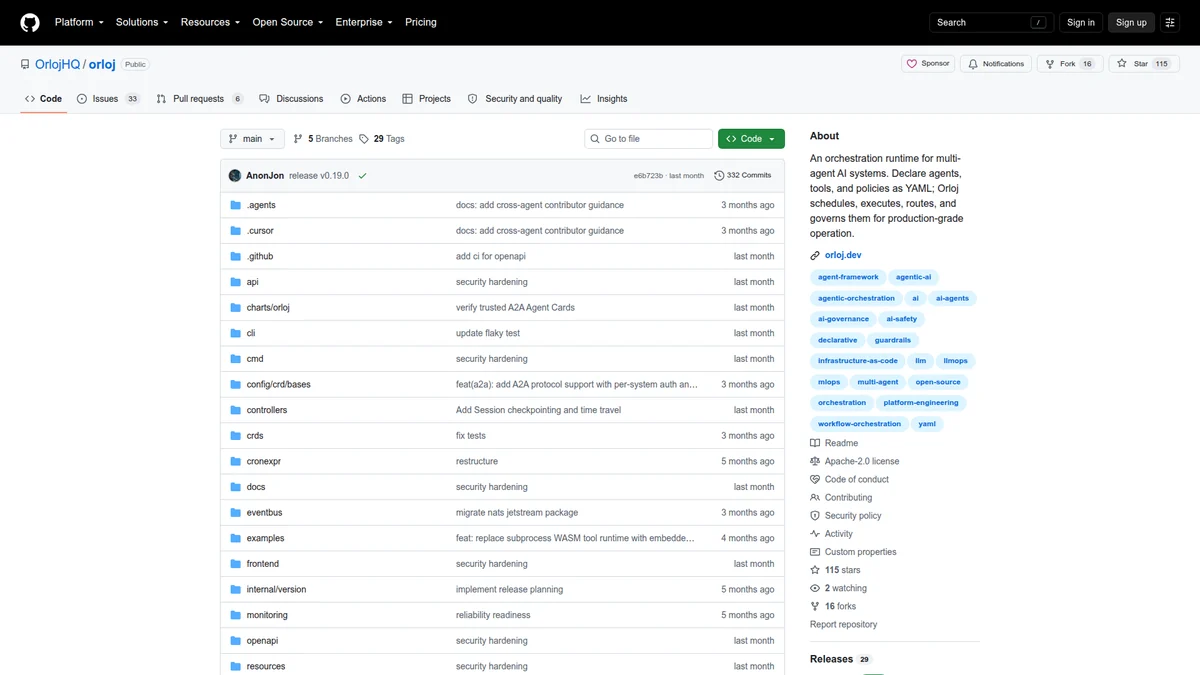Click the Security policy shield icon

click(x=815, y=516)
